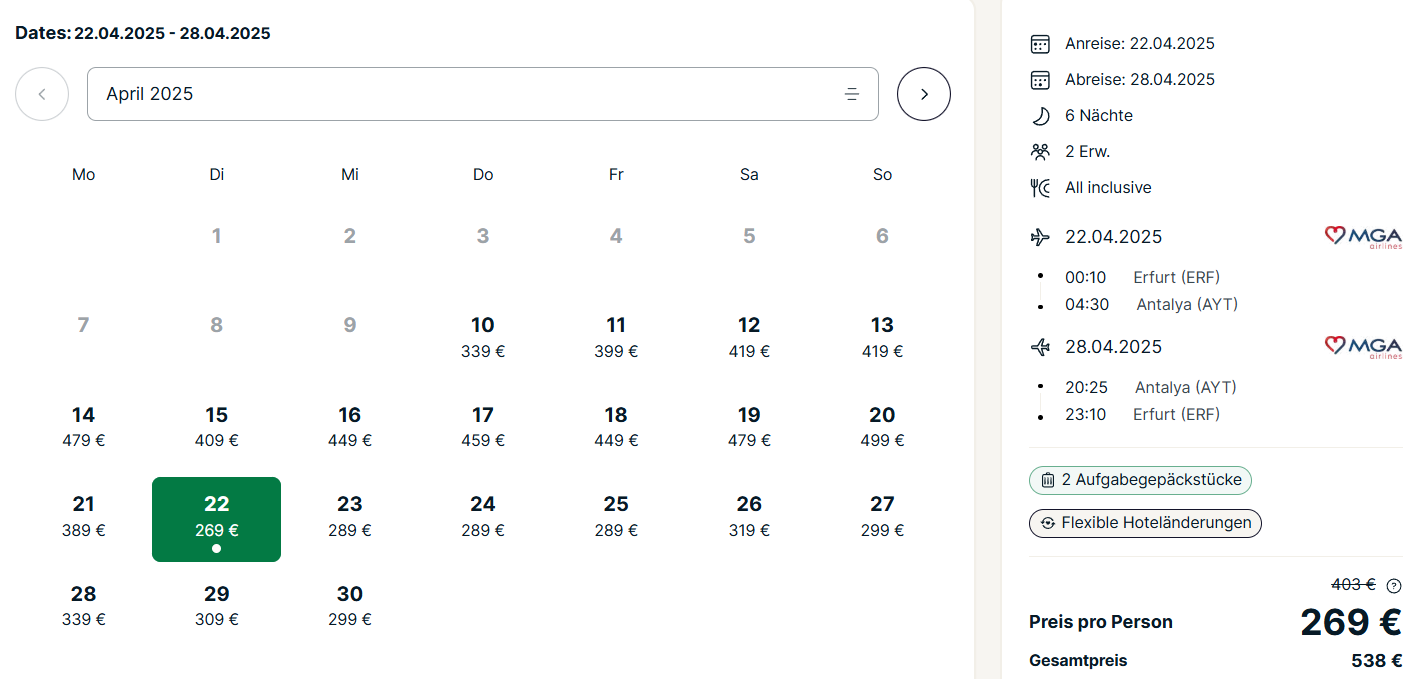
Task: Click the 'Dates: 22.04.2025 - 28.04.2025' heading
Action: coord(143,33)
